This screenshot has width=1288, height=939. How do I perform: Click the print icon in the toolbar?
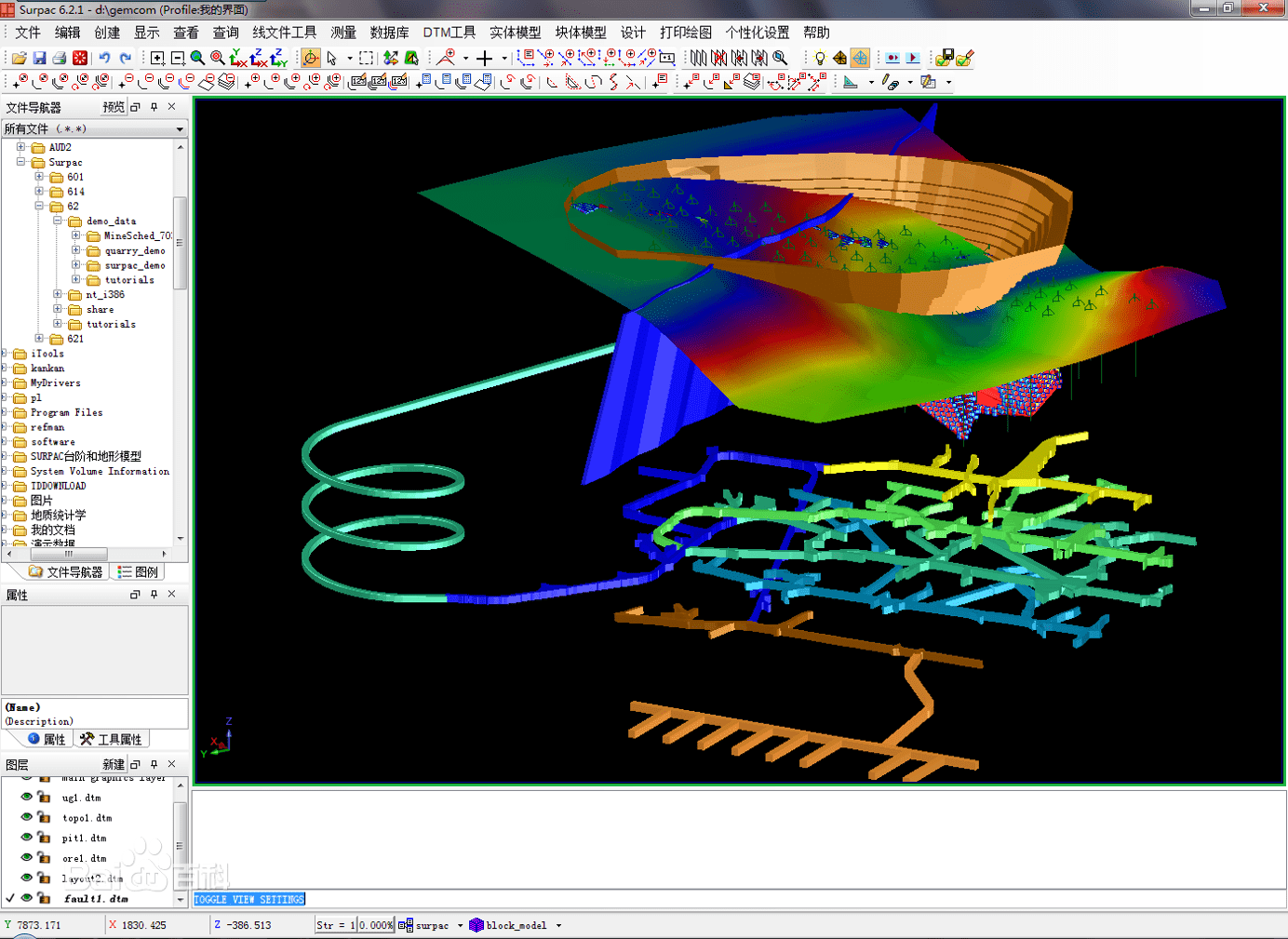tap(60, 58)
